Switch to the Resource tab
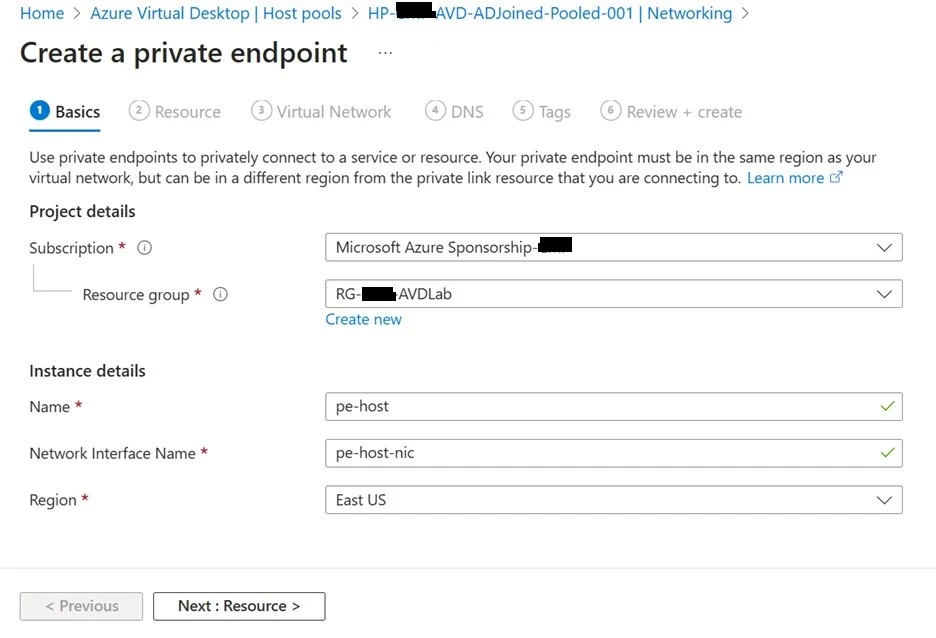The width and height of the screenshot is (936, 638). point(176,112)
